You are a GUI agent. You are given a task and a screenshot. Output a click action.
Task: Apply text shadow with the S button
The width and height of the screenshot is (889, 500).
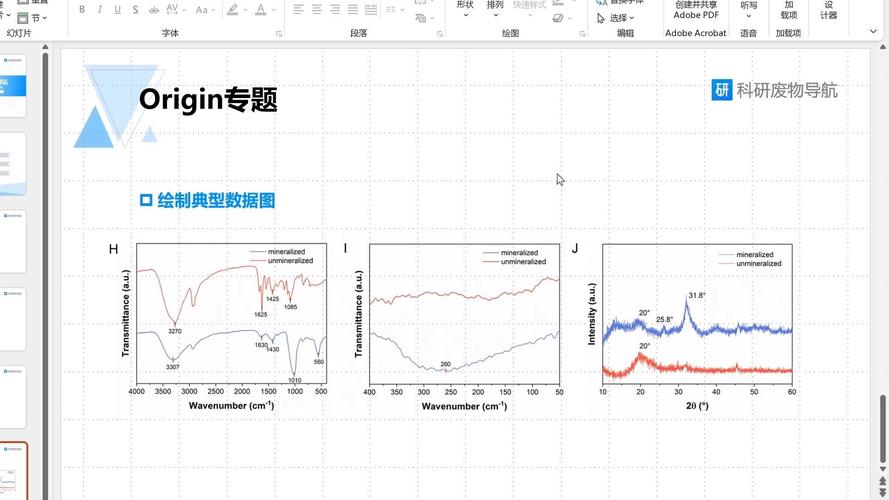(x=135, y=10)
